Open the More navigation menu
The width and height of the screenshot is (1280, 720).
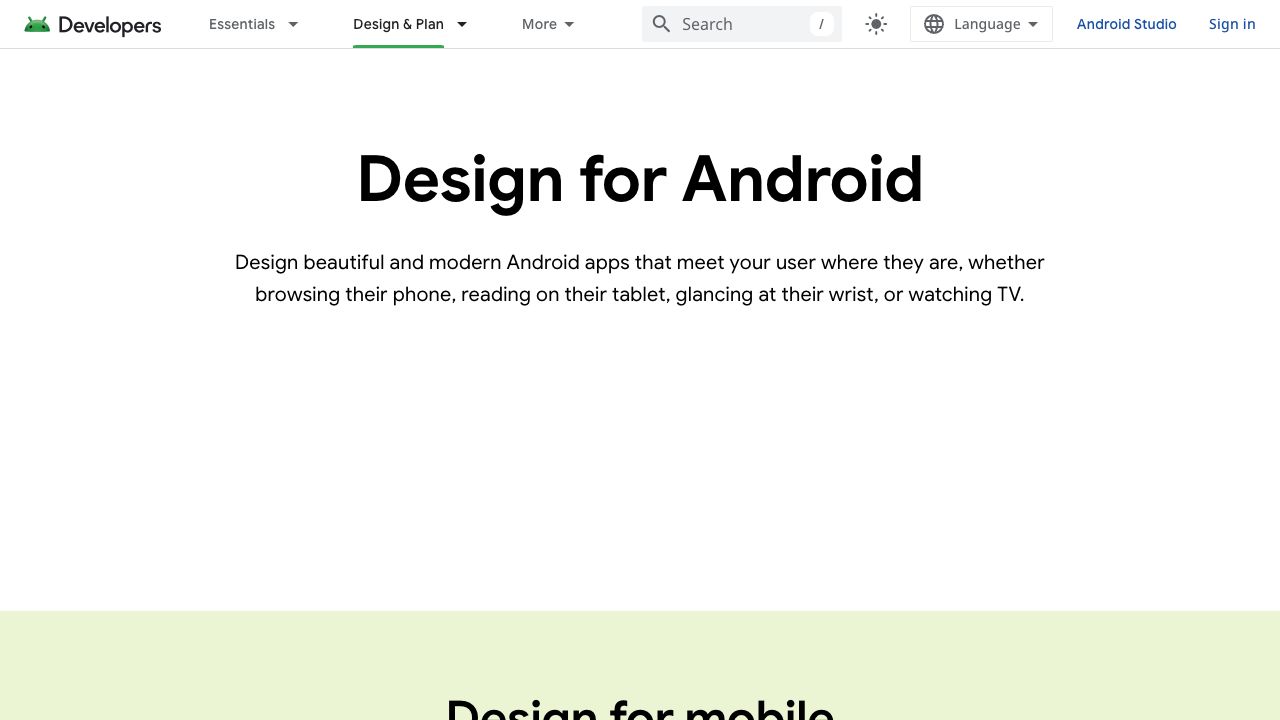pyautogui.click(x=538, y=23)
